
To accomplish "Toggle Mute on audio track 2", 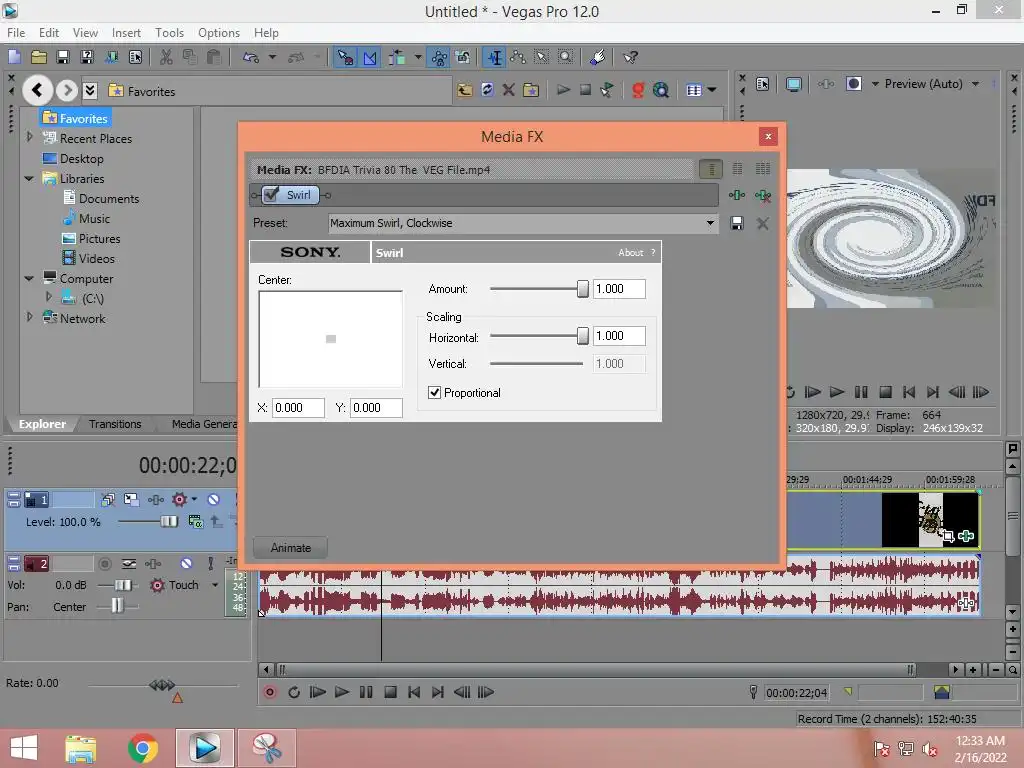I will point(186,563).
